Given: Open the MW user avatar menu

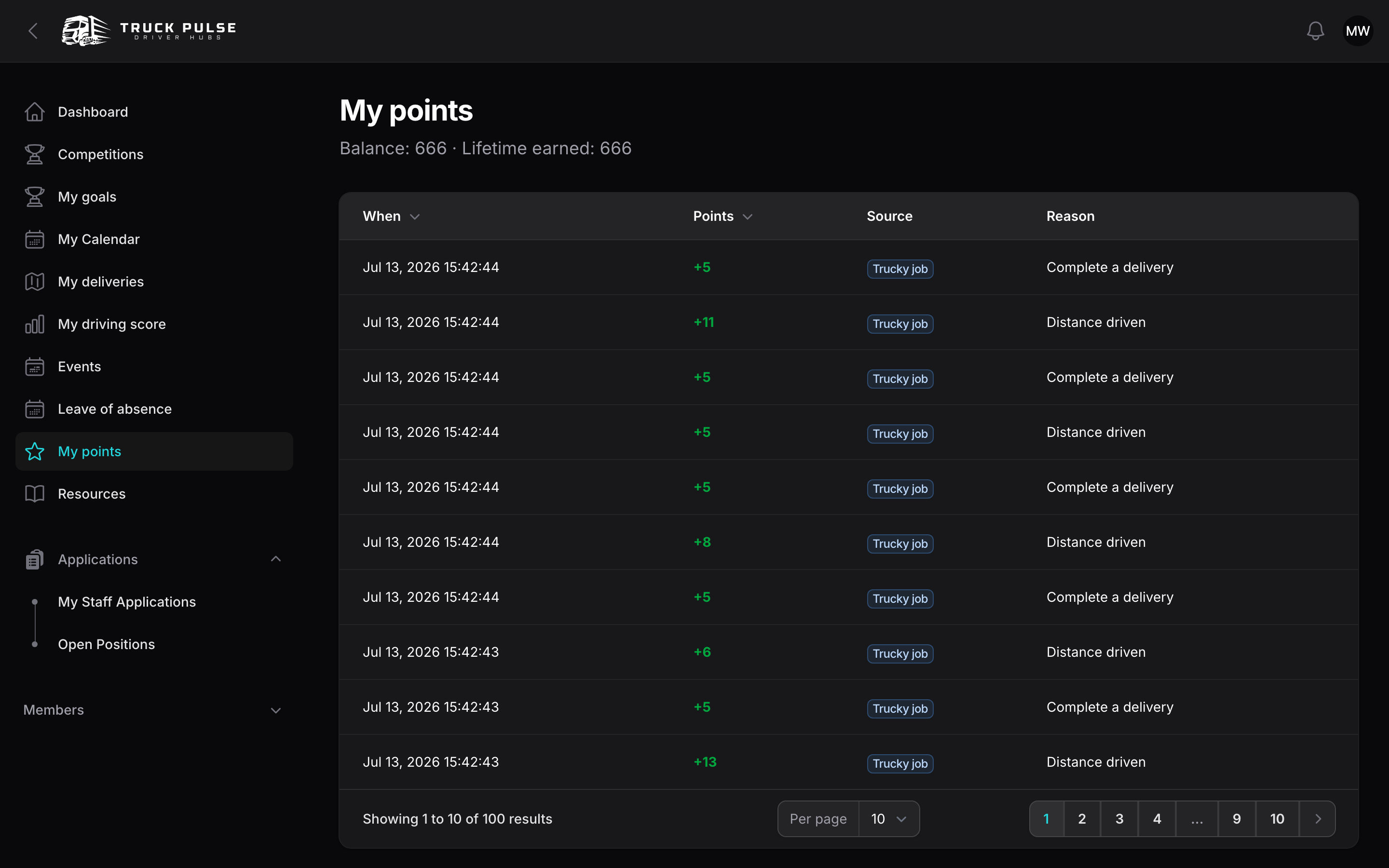Looking at the screenshot, I should pos(1358,31).
